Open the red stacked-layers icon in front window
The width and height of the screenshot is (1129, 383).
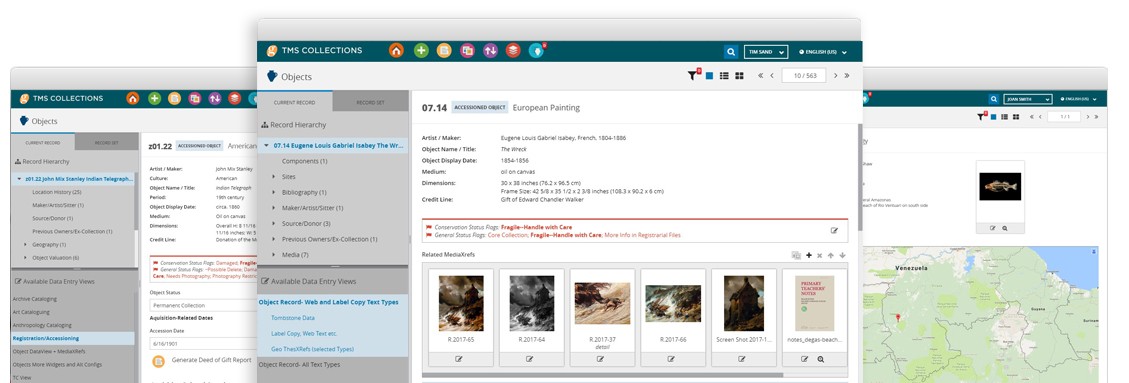(513, 50)
